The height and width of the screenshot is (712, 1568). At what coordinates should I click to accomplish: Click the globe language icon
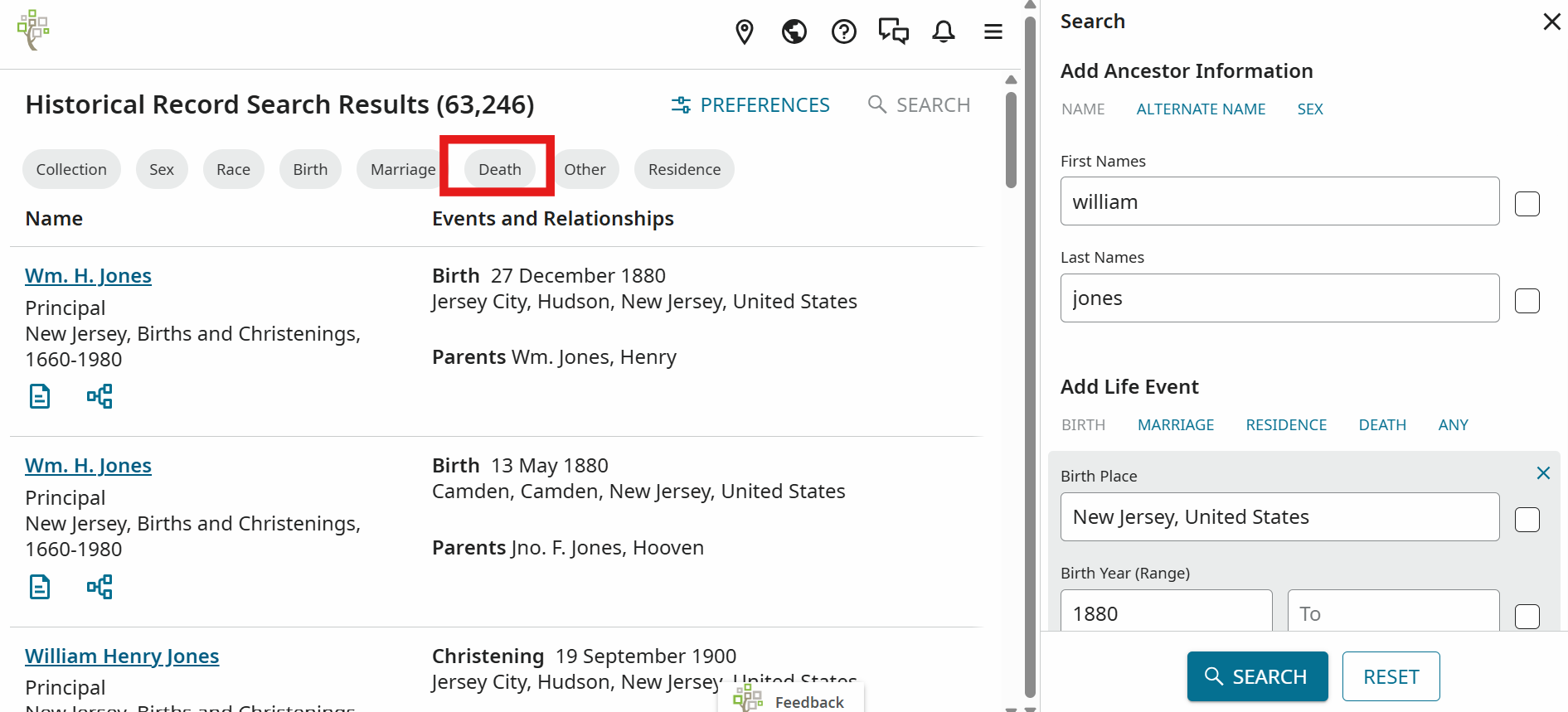794,31
